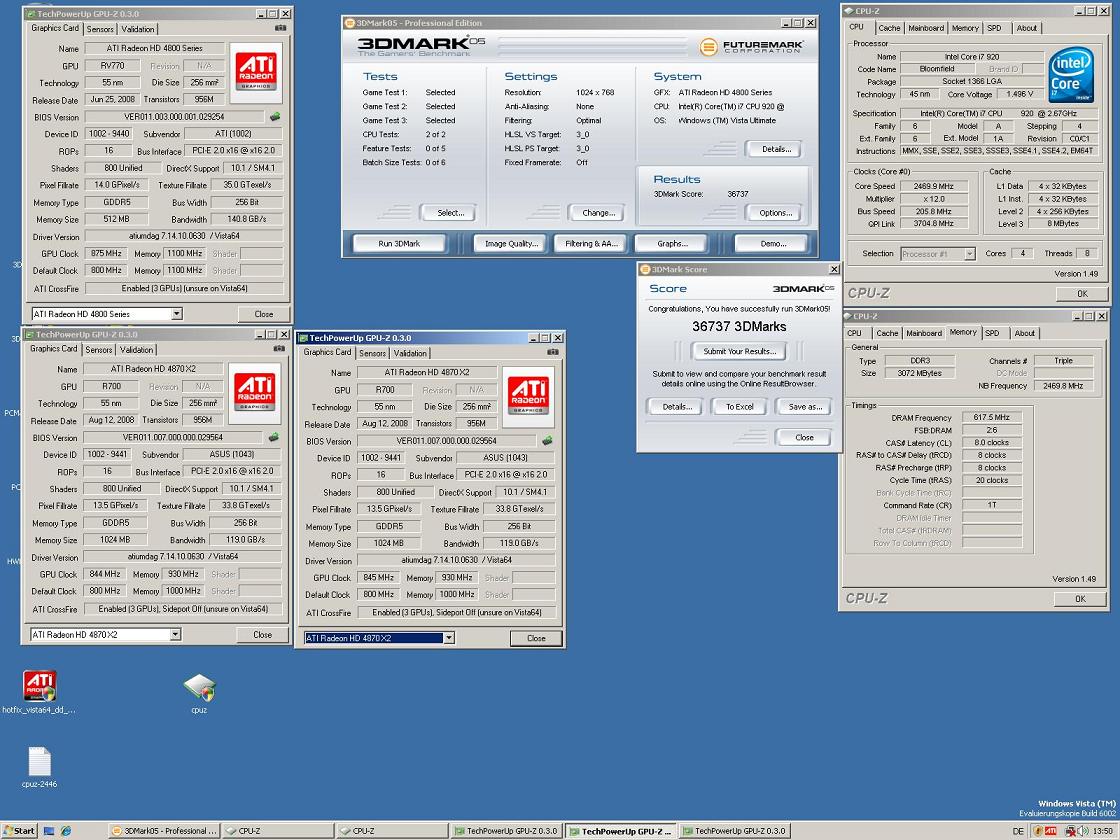Image resolution: width=1120 pixels, height=840 pixels.
Task: Click the network icon in the system tray
Action: [1071, 831]
